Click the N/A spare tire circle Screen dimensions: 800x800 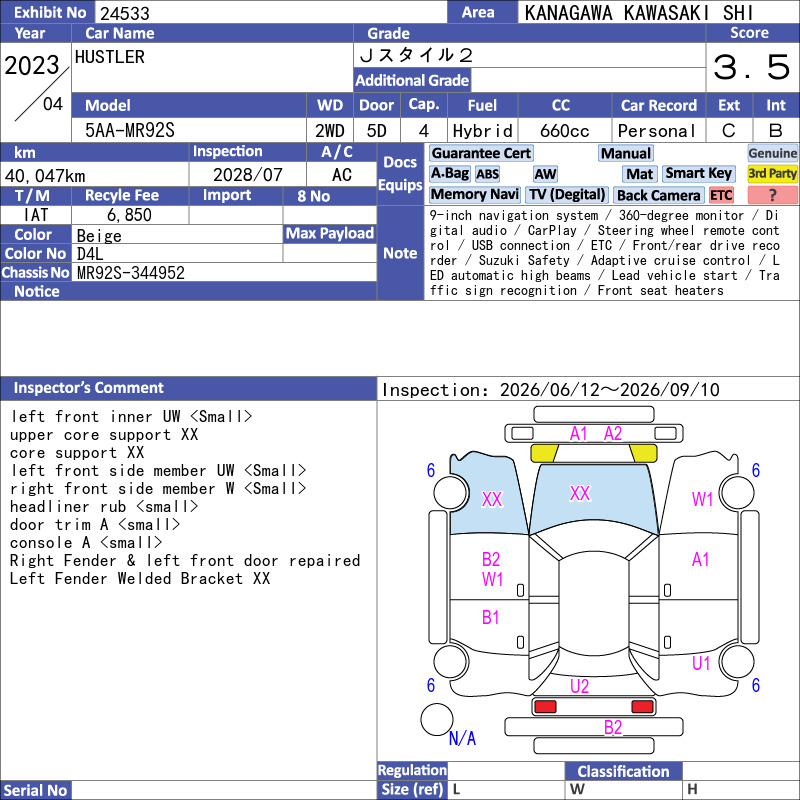437,719
